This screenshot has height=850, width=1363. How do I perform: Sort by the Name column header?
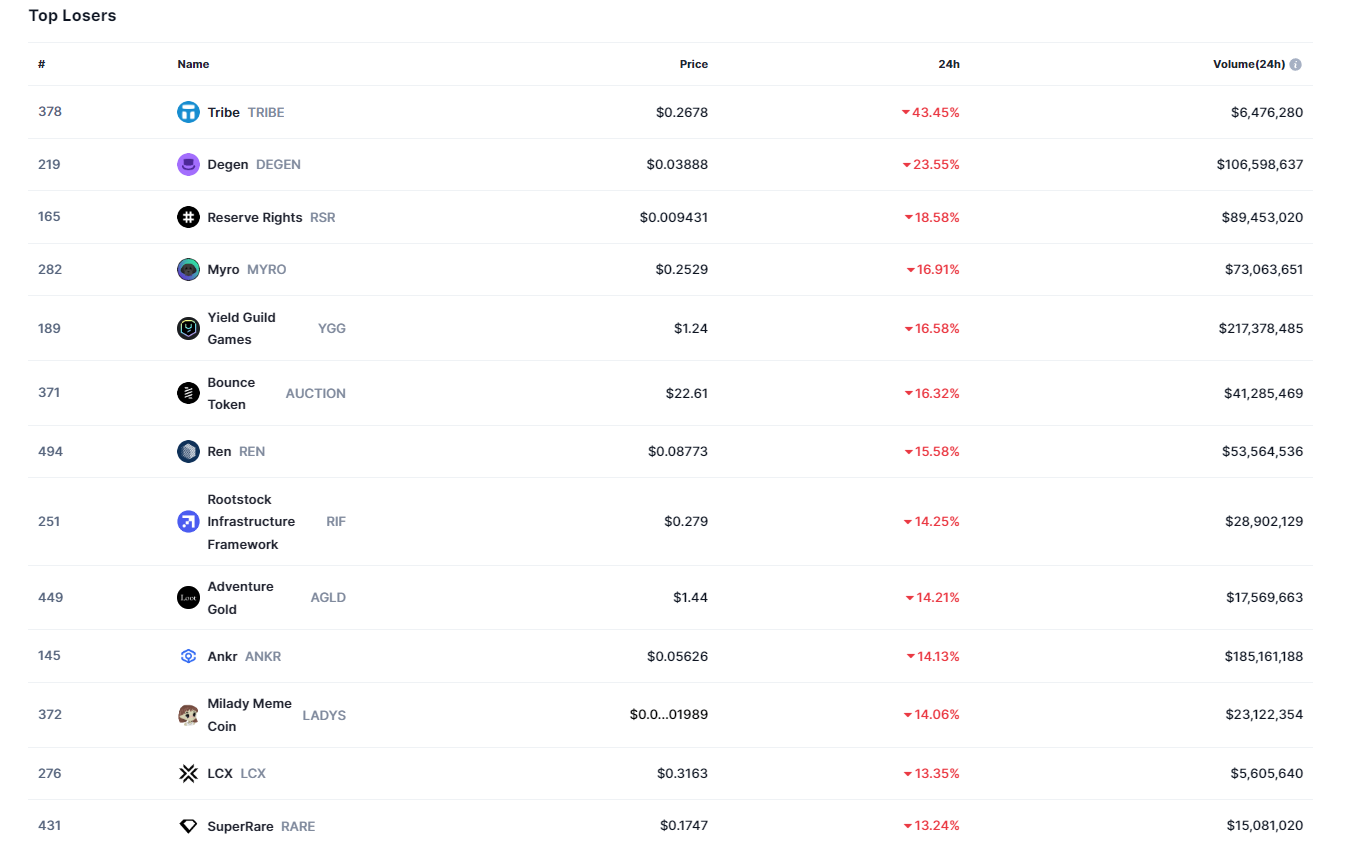tap(193, 64)
